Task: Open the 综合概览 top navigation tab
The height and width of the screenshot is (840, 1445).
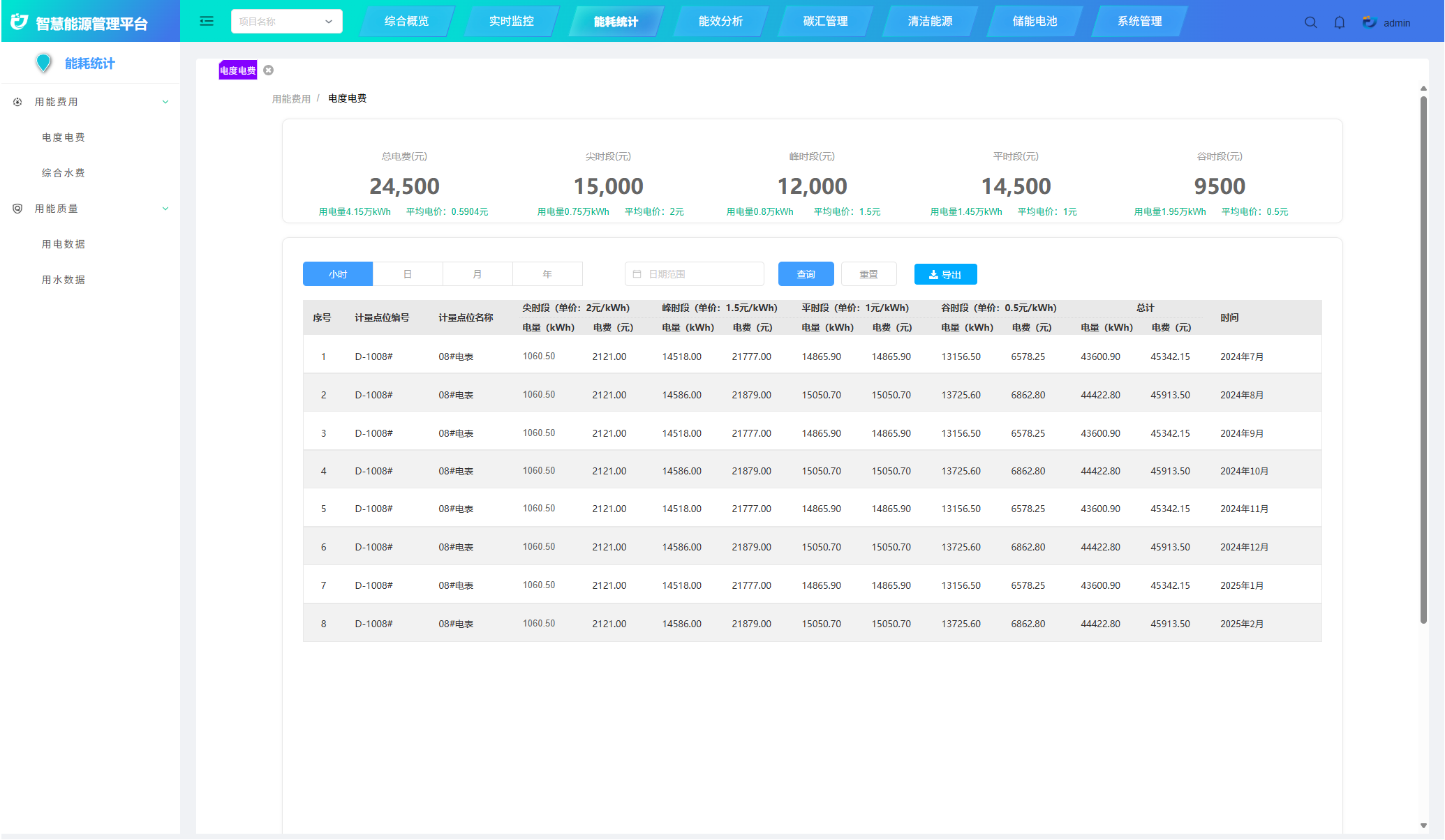Action: [406, 22]
